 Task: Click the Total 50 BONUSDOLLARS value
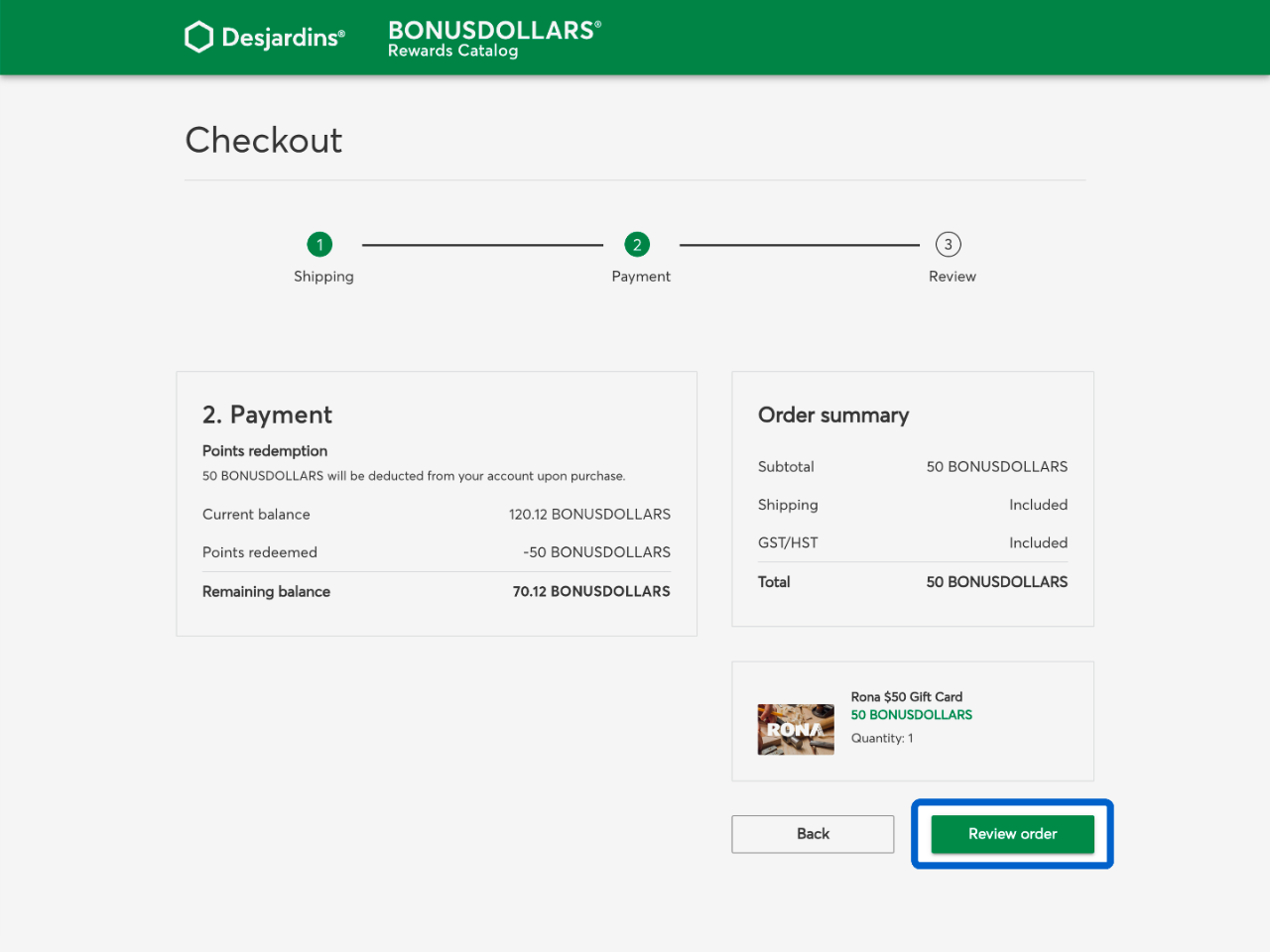click(x=997, y=582)
